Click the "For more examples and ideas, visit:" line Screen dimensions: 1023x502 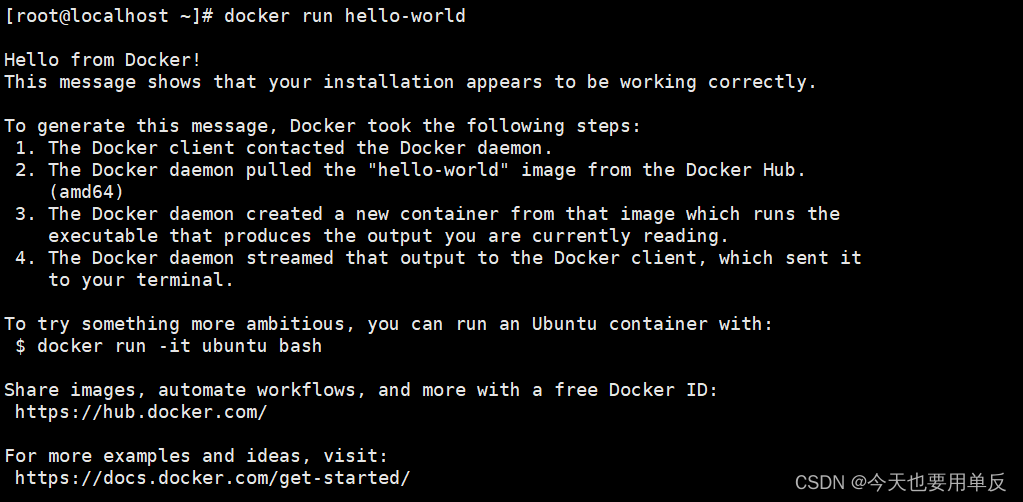pos(195,456)
